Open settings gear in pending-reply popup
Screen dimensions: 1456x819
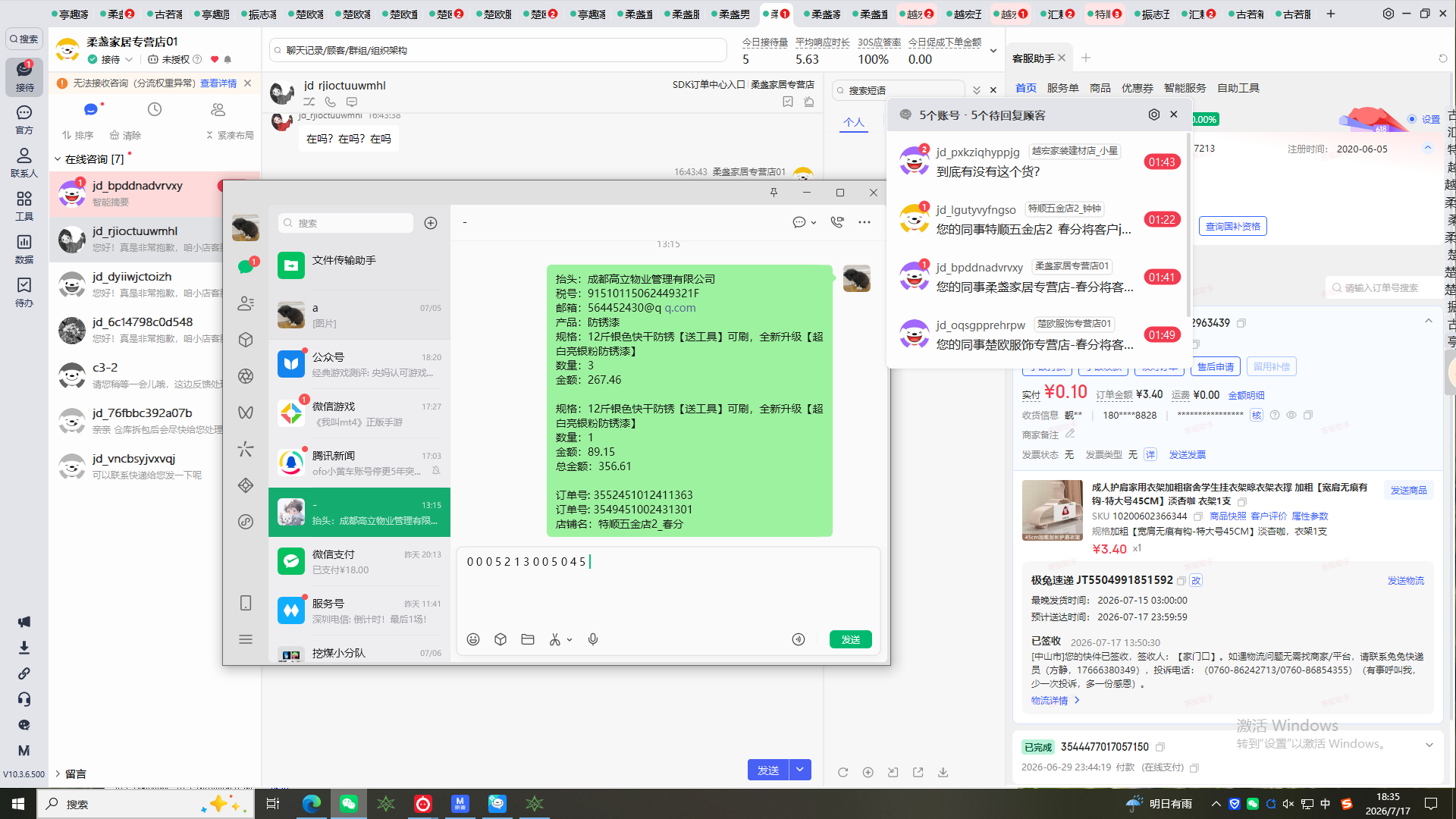click(x=1153, y=115)
